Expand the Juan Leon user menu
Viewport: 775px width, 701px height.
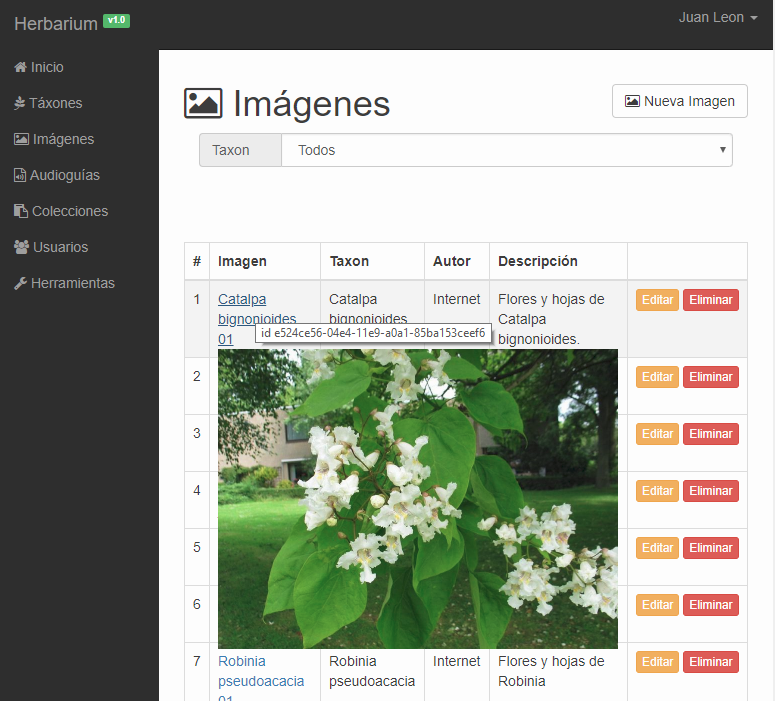[x=717, y=17]
